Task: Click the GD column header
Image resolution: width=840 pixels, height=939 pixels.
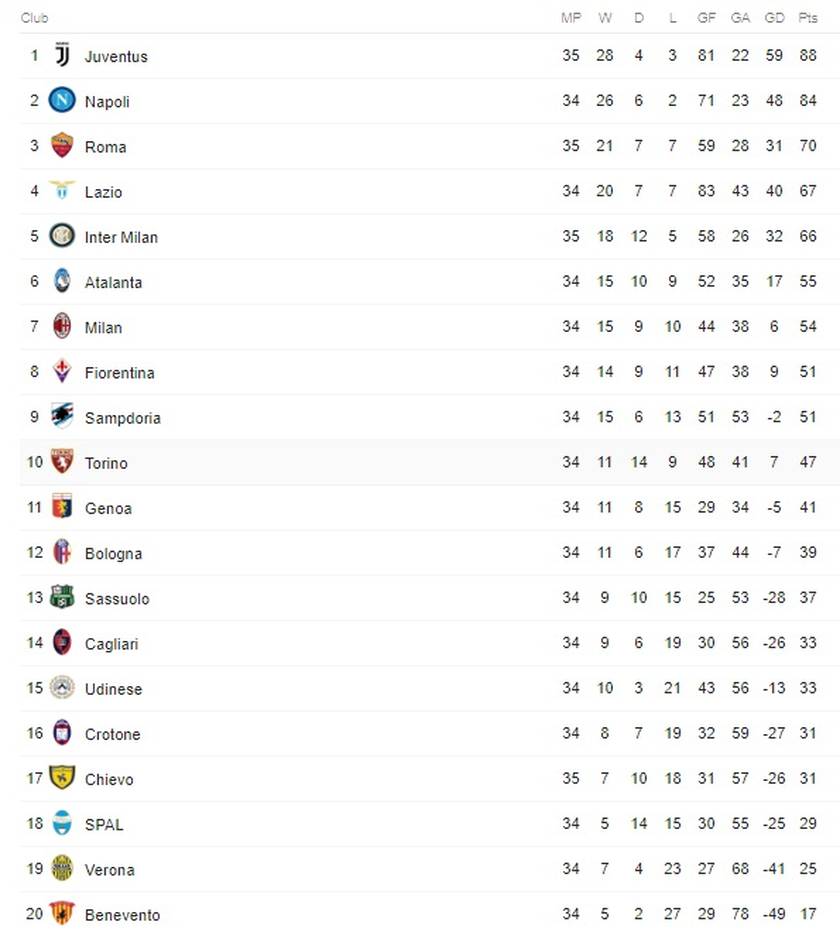Action: pyautogui.click(x=774, y=18)
